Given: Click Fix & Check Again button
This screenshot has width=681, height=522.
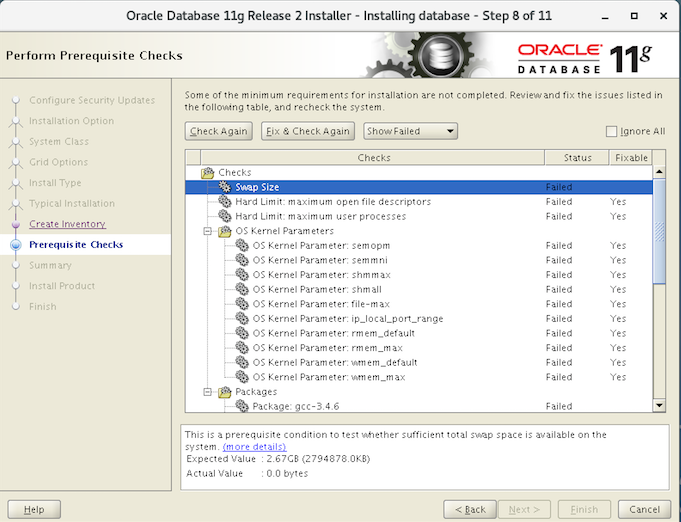Looking at the screenshot, I should pyautogui.click(x=308, y=131).
